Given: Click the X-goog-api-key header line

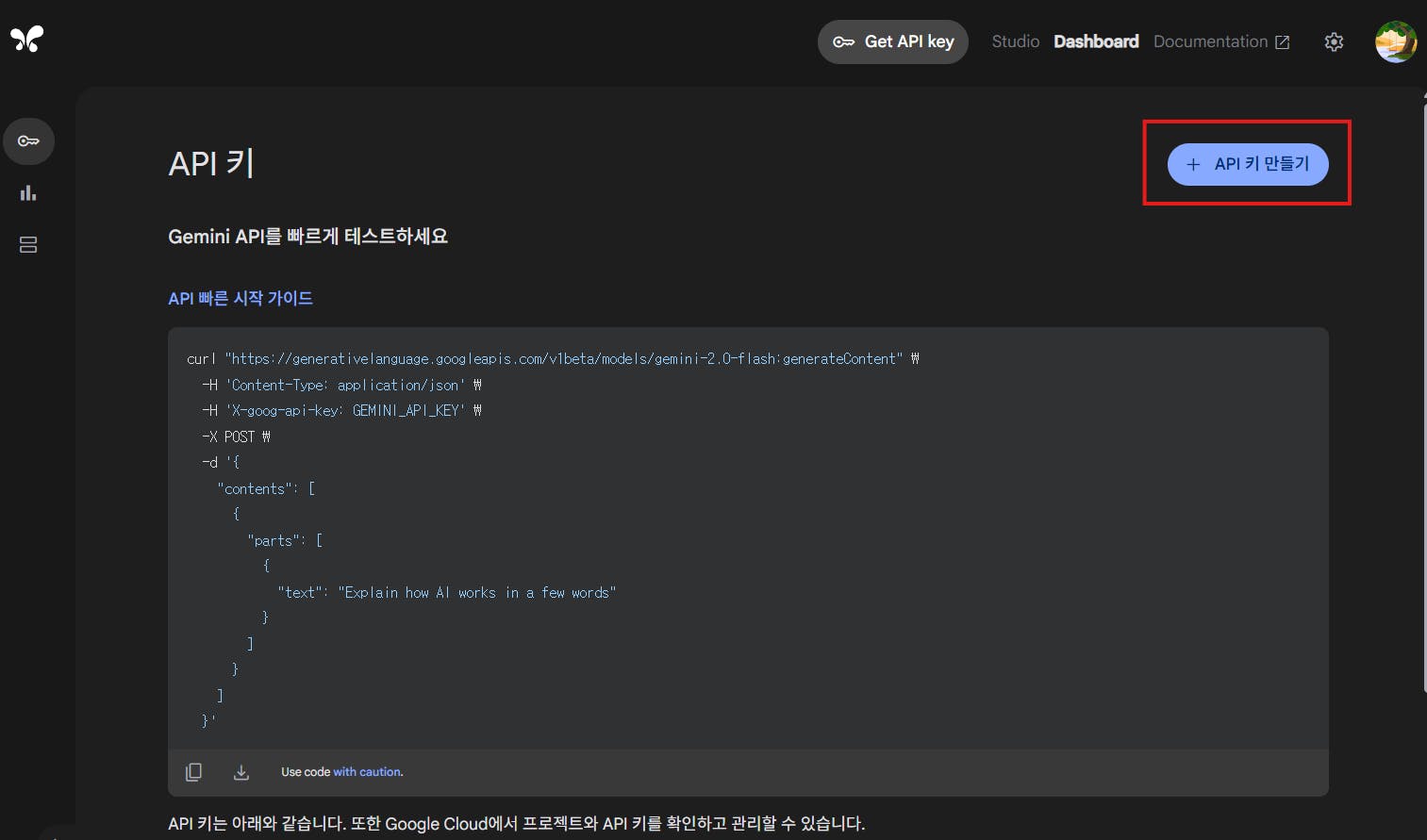Looking at the screenshot, I should tap(341, 410).
